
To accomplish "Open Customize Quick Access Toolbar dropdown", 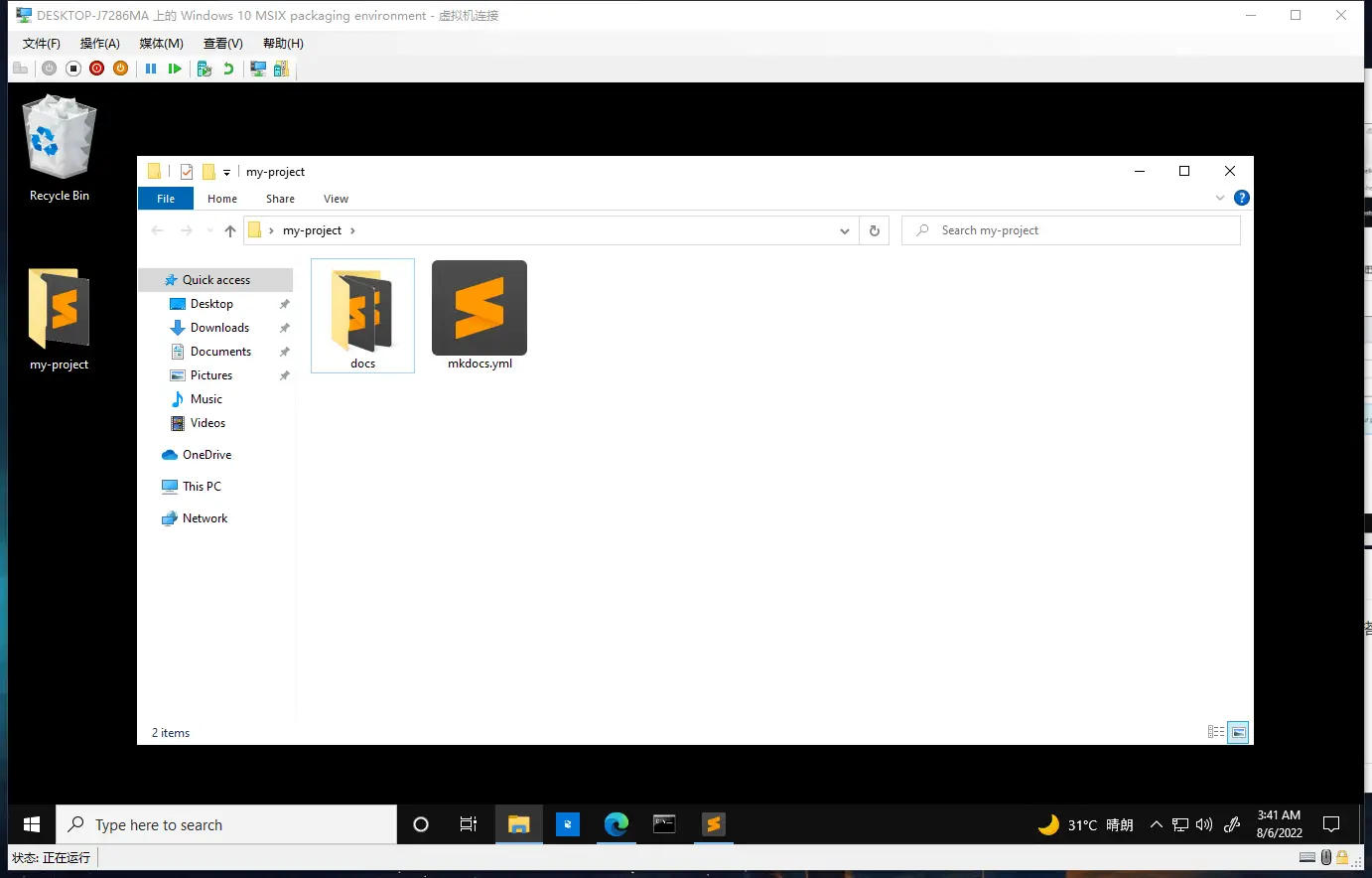I will (226, 173).
